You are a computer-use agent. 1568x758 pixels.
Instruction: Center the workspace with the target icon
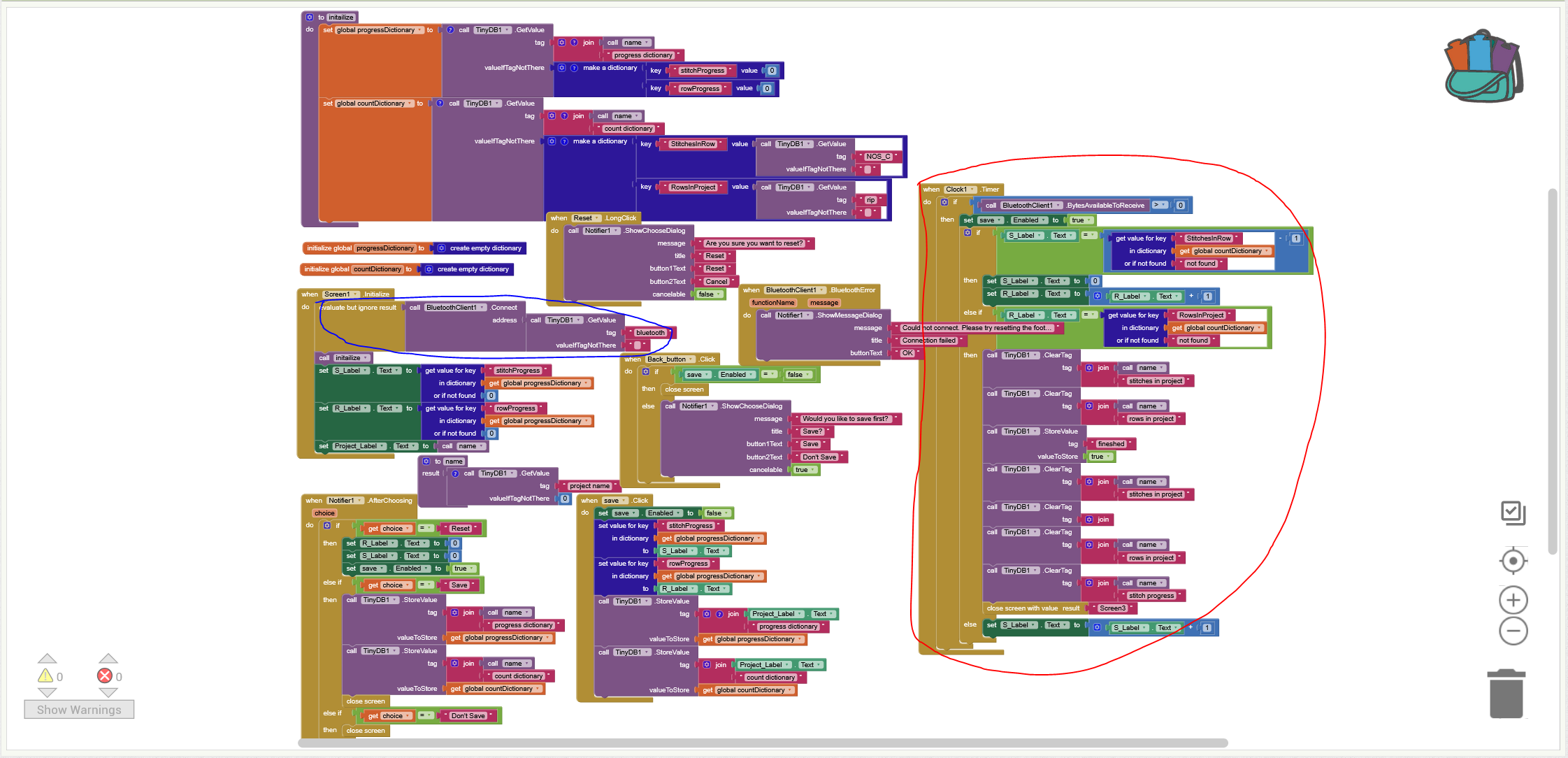pos(1513,561)
